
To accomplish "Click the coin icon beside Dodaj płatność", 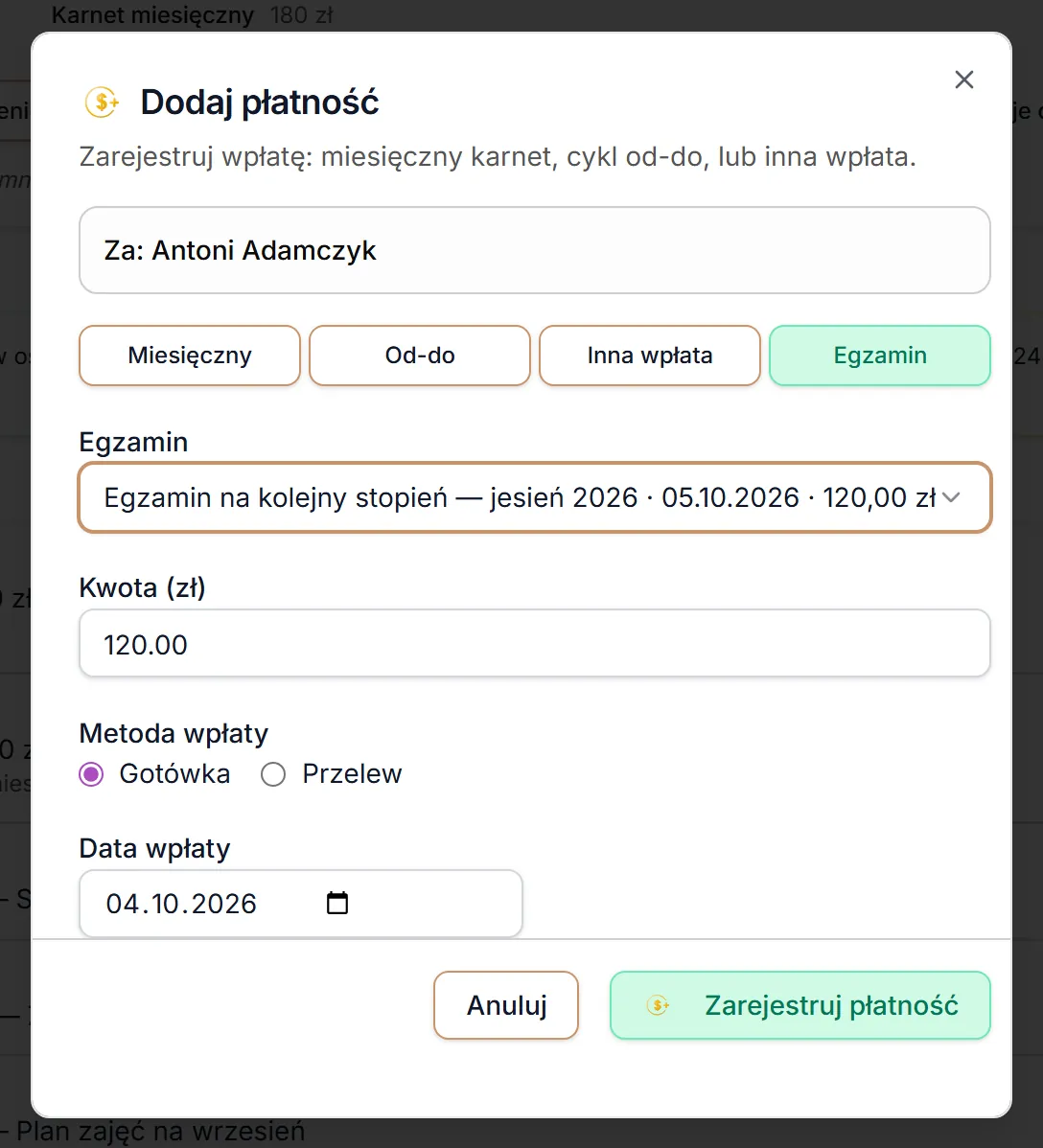I will [102, 102].
